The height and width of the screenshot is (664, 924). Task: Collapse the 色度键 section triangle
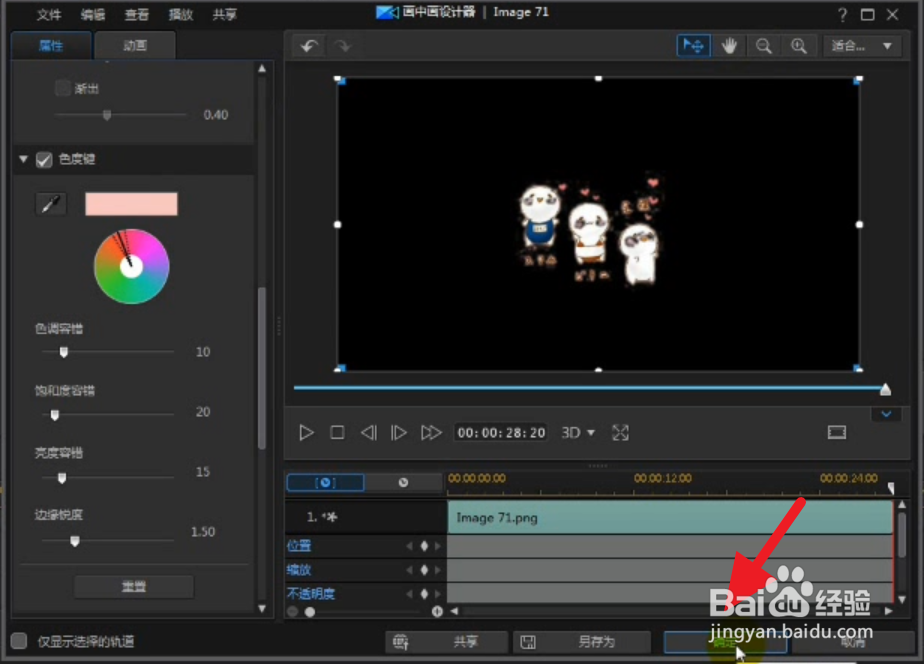(24, 159)
